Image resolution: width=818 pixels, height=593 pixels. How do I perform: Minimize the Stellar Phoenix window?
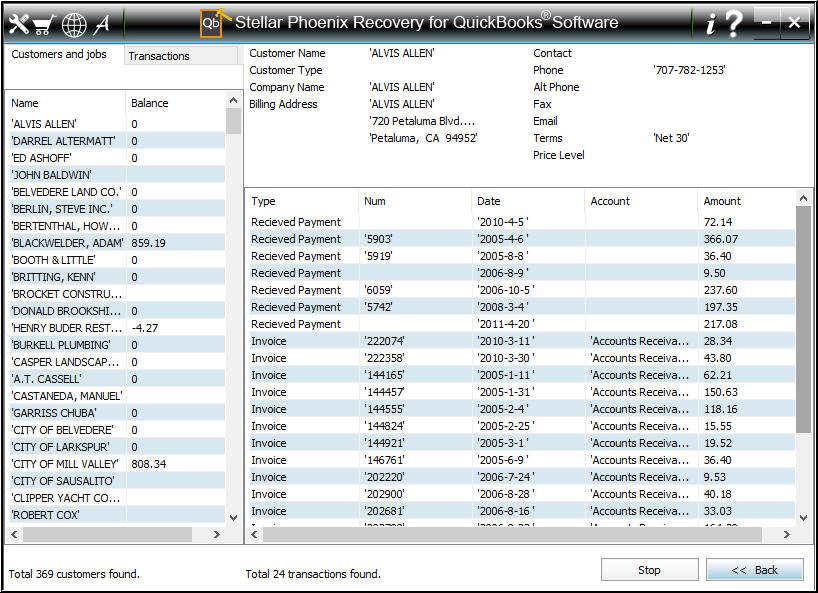767,23
